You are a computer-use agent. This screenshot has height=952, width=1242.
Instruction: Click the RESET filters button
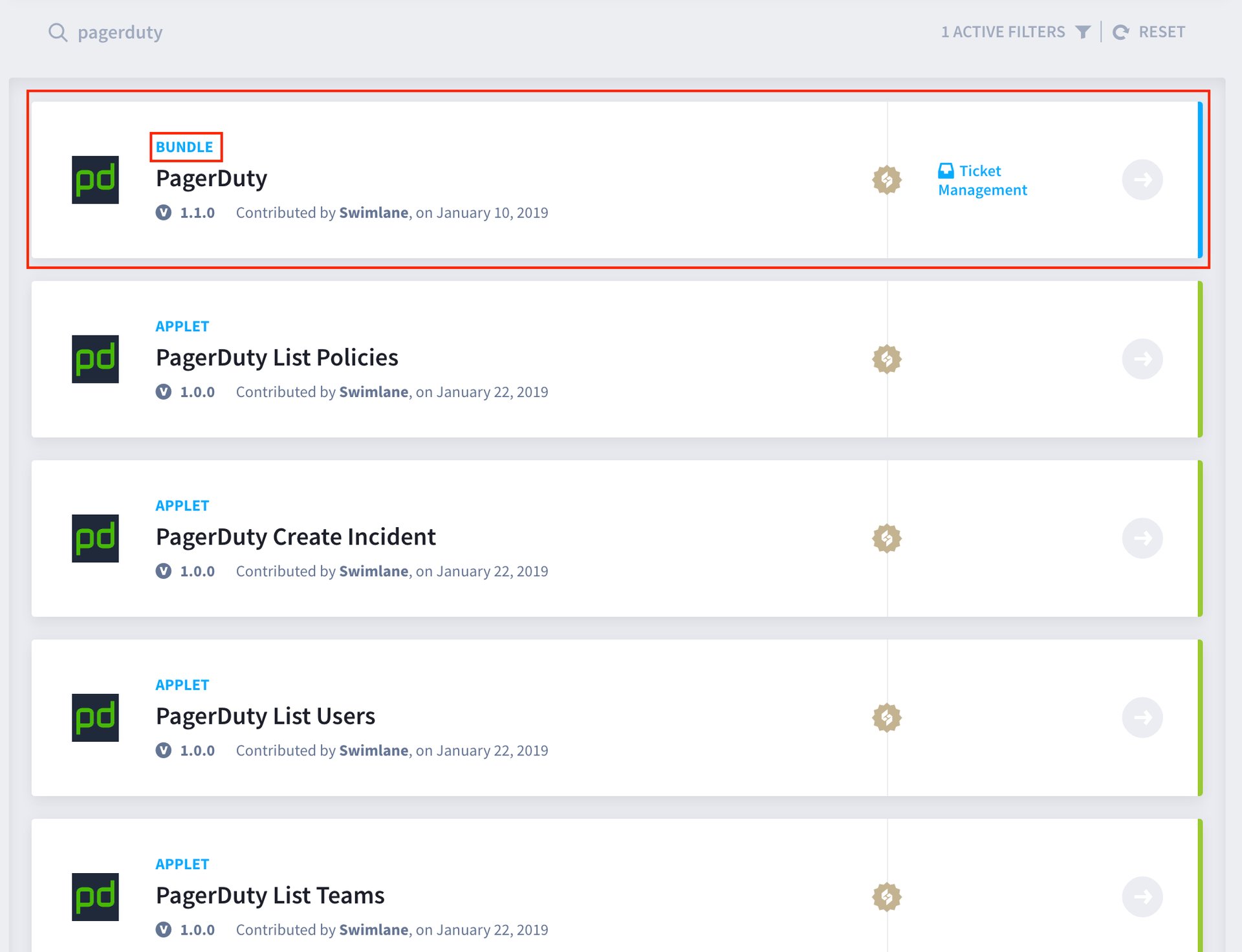[1162, 32]
